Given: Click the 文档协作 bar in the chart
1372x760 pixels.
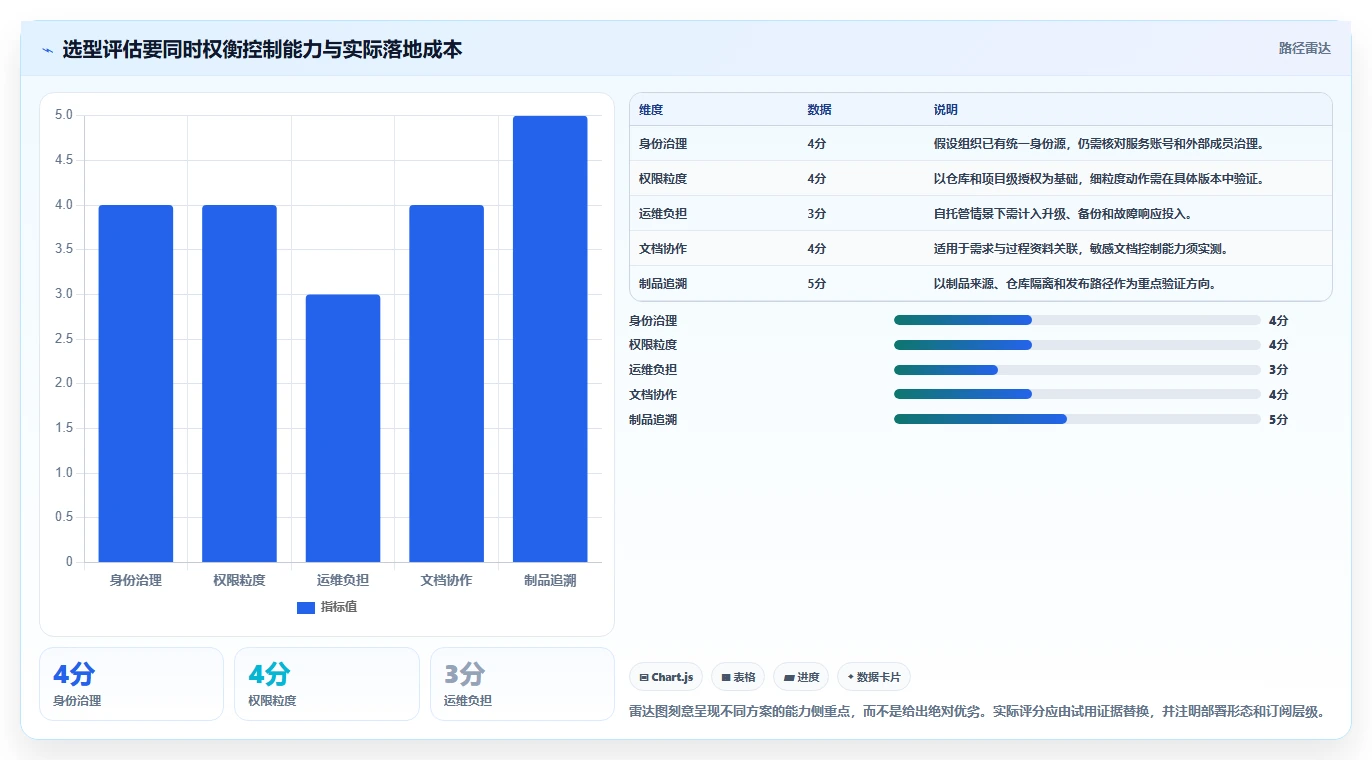Looking at the screenshot, I should coord(446,383).
